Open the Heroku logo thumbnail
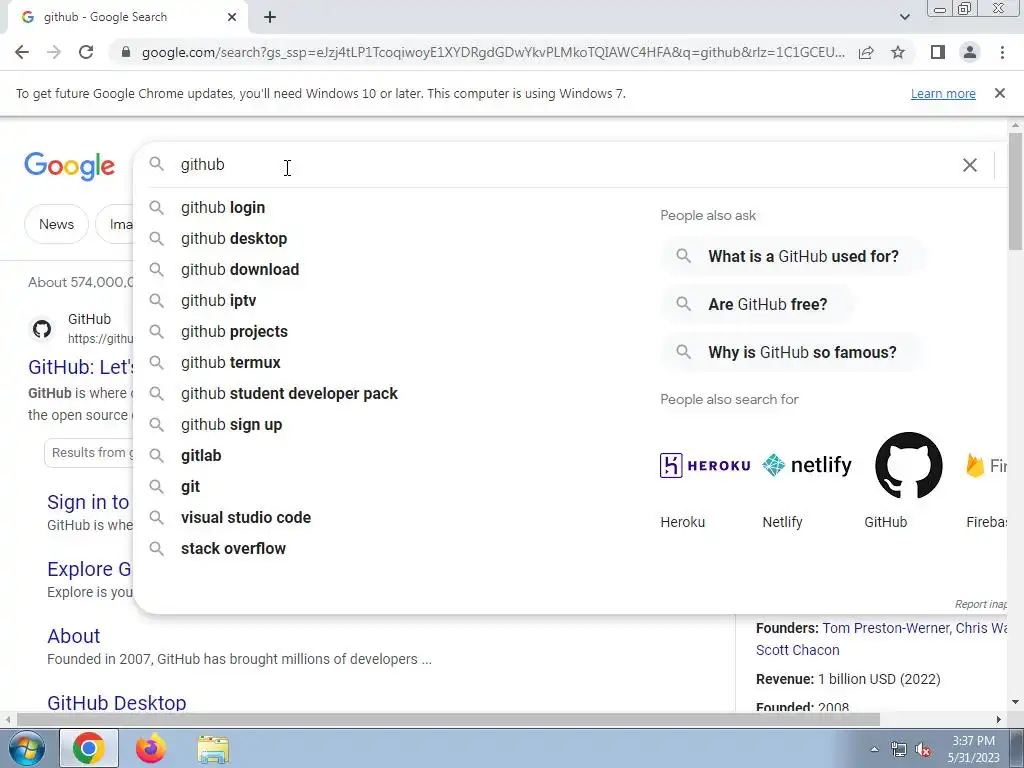1024x768 pixels. pyautogui.click(x=705, y=466)
